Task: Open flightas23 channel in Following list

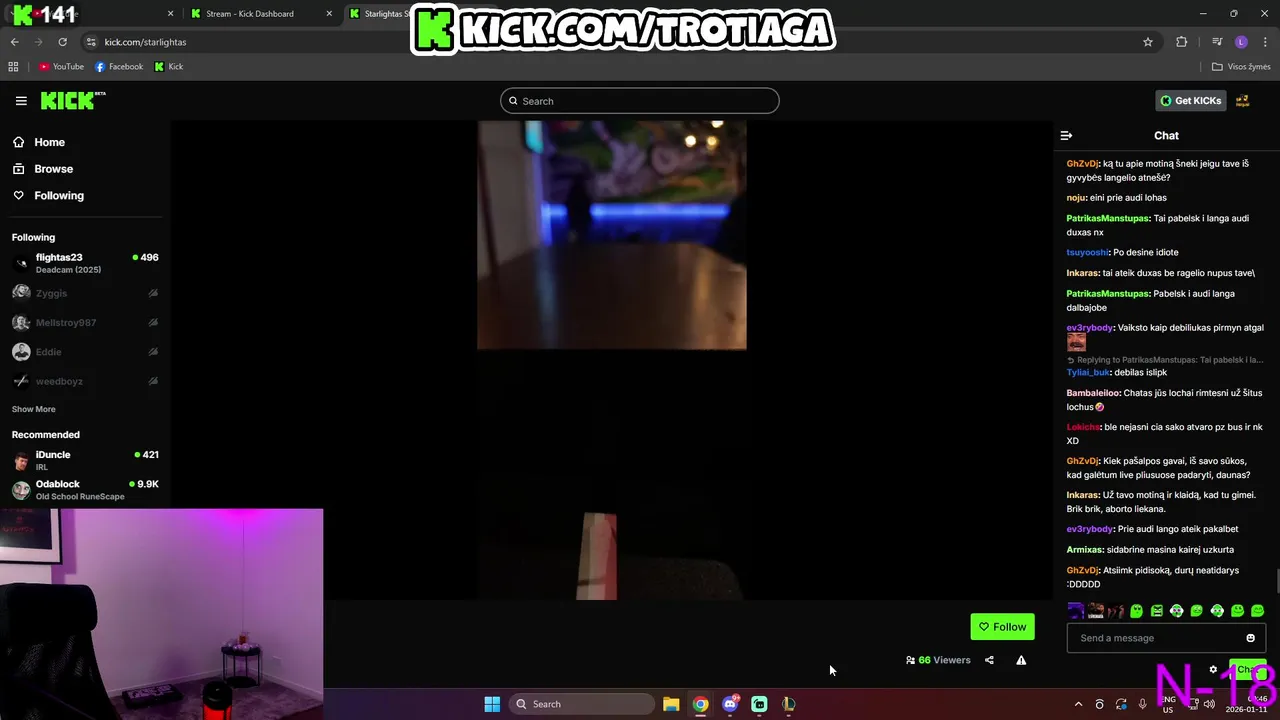Action: point(85,263)
